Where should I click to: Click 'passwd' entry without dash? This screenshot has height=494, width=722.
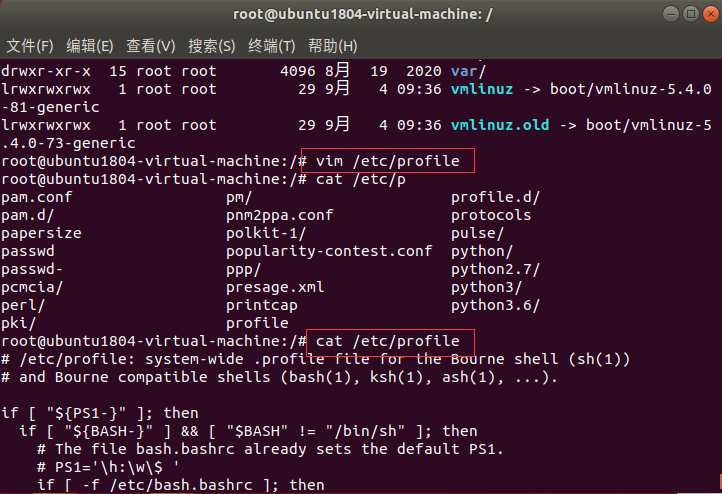coord(28,251)
